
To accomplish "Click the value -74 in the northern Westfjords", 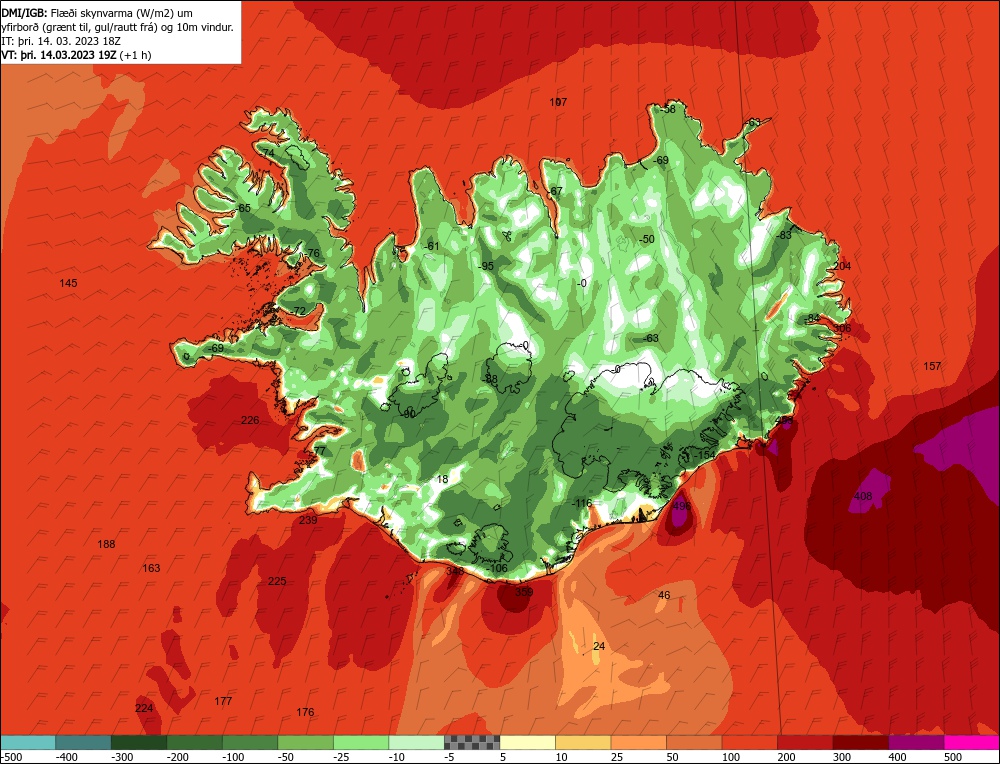I will (x=267, y=153).
